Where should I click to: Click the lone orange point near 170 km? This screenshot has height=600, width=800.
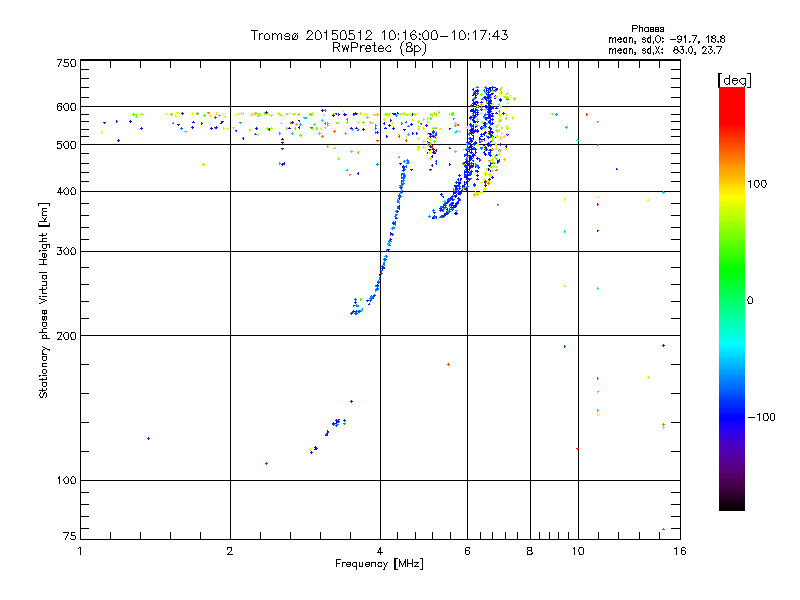[448, 364]
